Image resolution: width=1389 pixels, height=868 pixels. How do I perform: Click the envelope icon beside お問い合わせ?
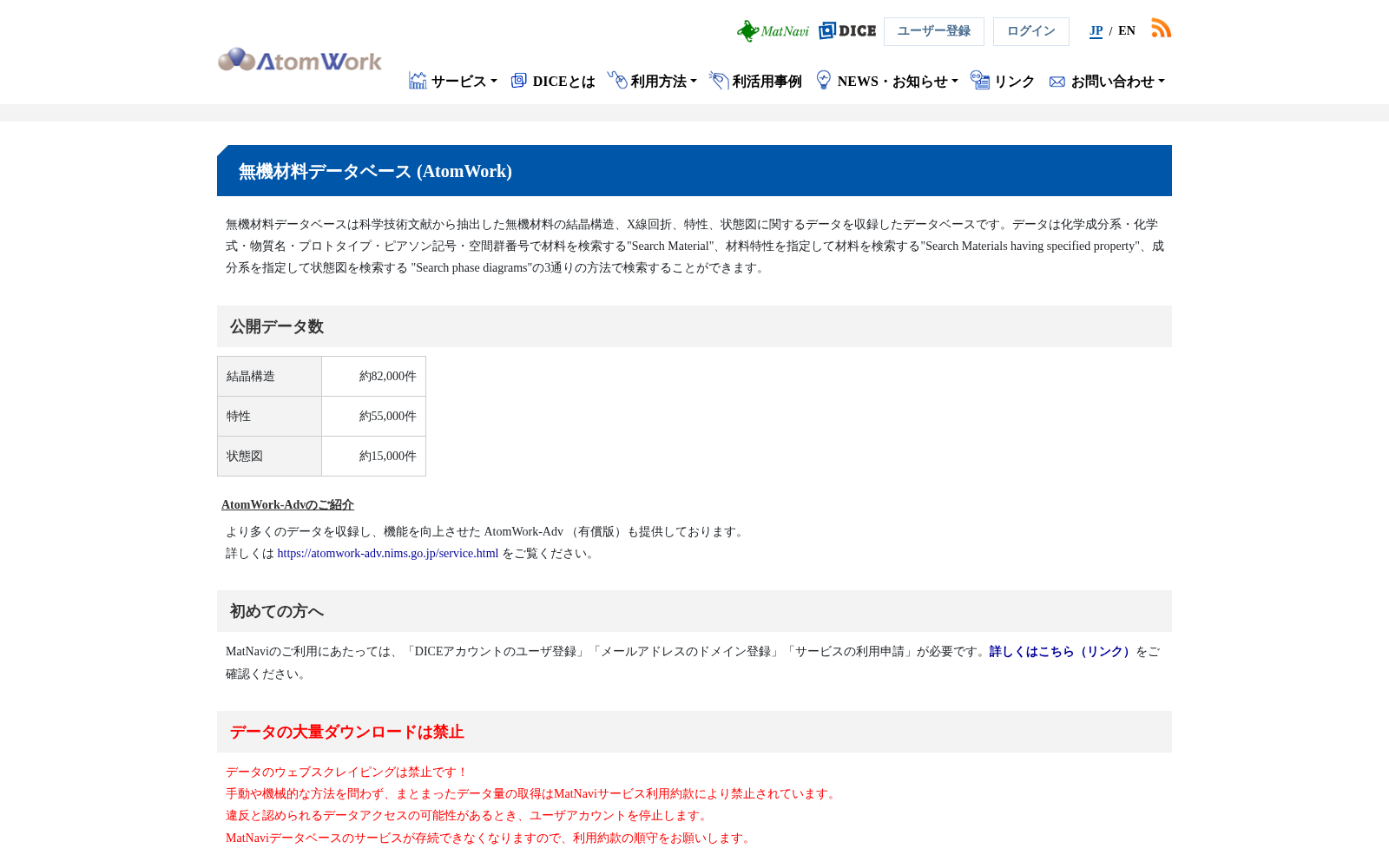[x=1057, y=82]
